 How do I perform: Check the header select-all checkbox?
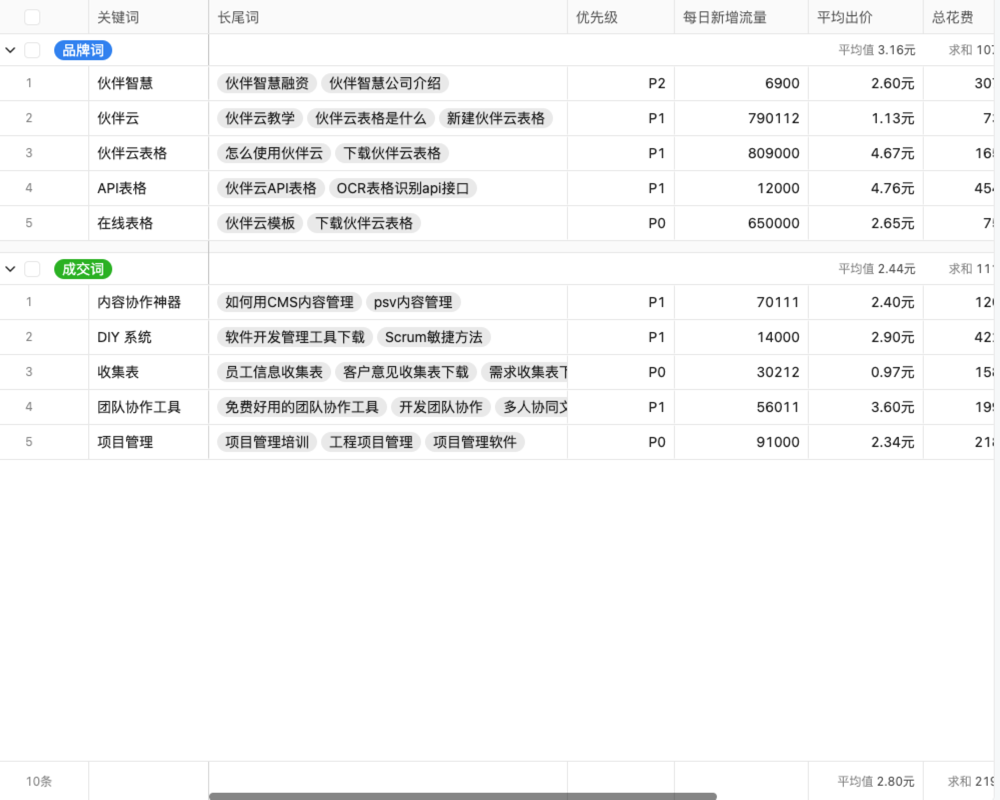31,16
